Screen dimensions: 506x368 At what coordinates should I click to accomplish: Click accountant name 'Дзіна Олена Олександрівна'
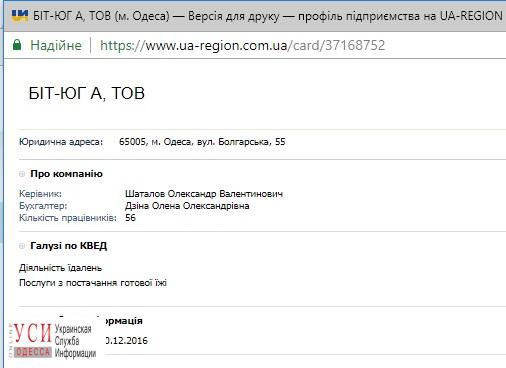pos(187,206)
